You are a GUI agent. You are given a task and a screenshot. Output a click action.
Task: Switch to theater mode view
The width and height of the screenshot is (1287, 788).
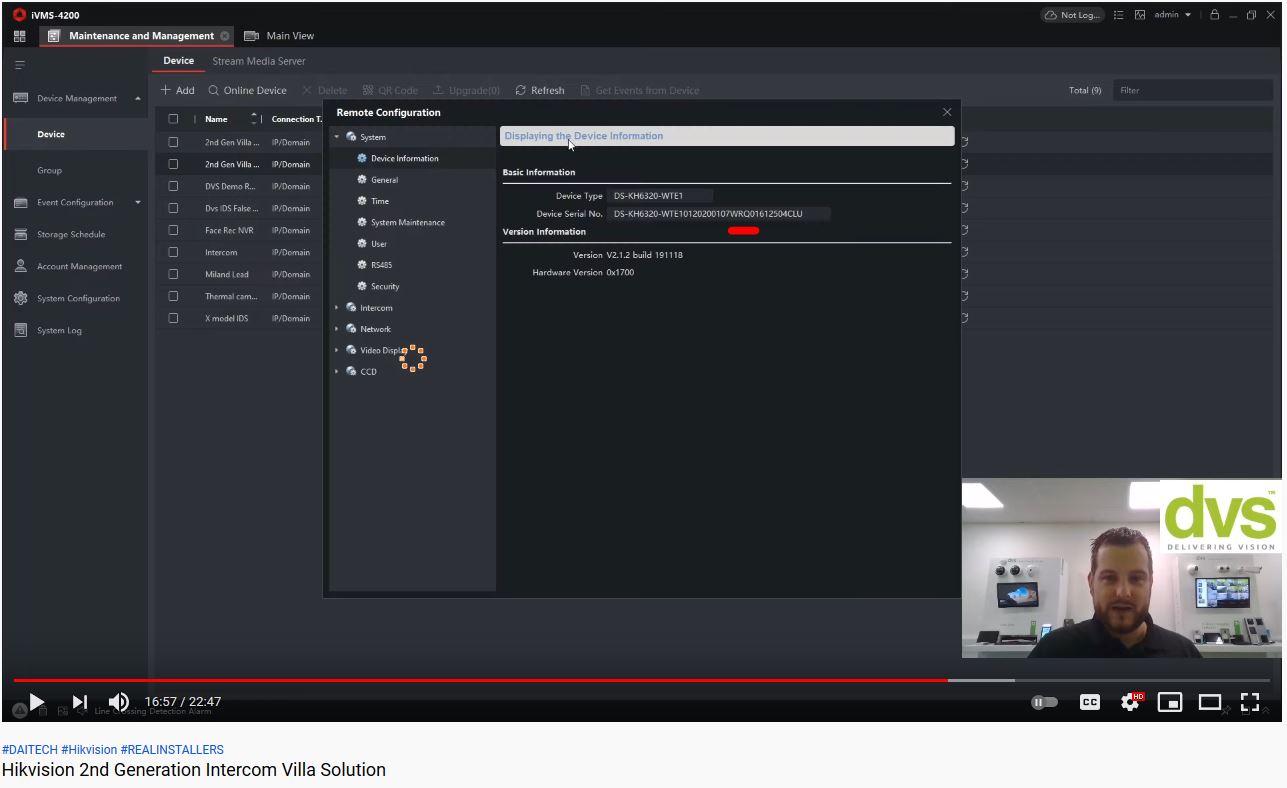pos(1210,702)
